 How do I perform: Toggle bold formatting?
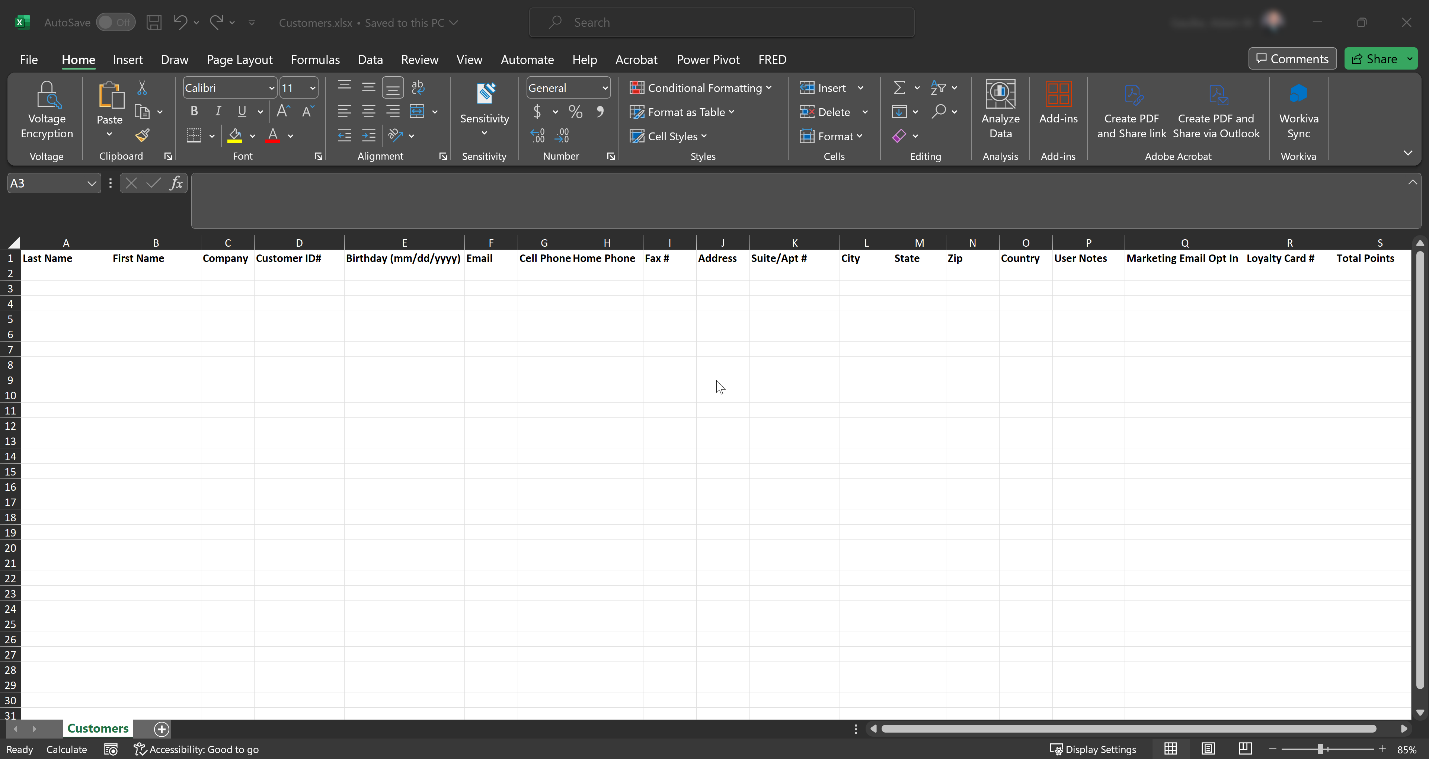194,111
